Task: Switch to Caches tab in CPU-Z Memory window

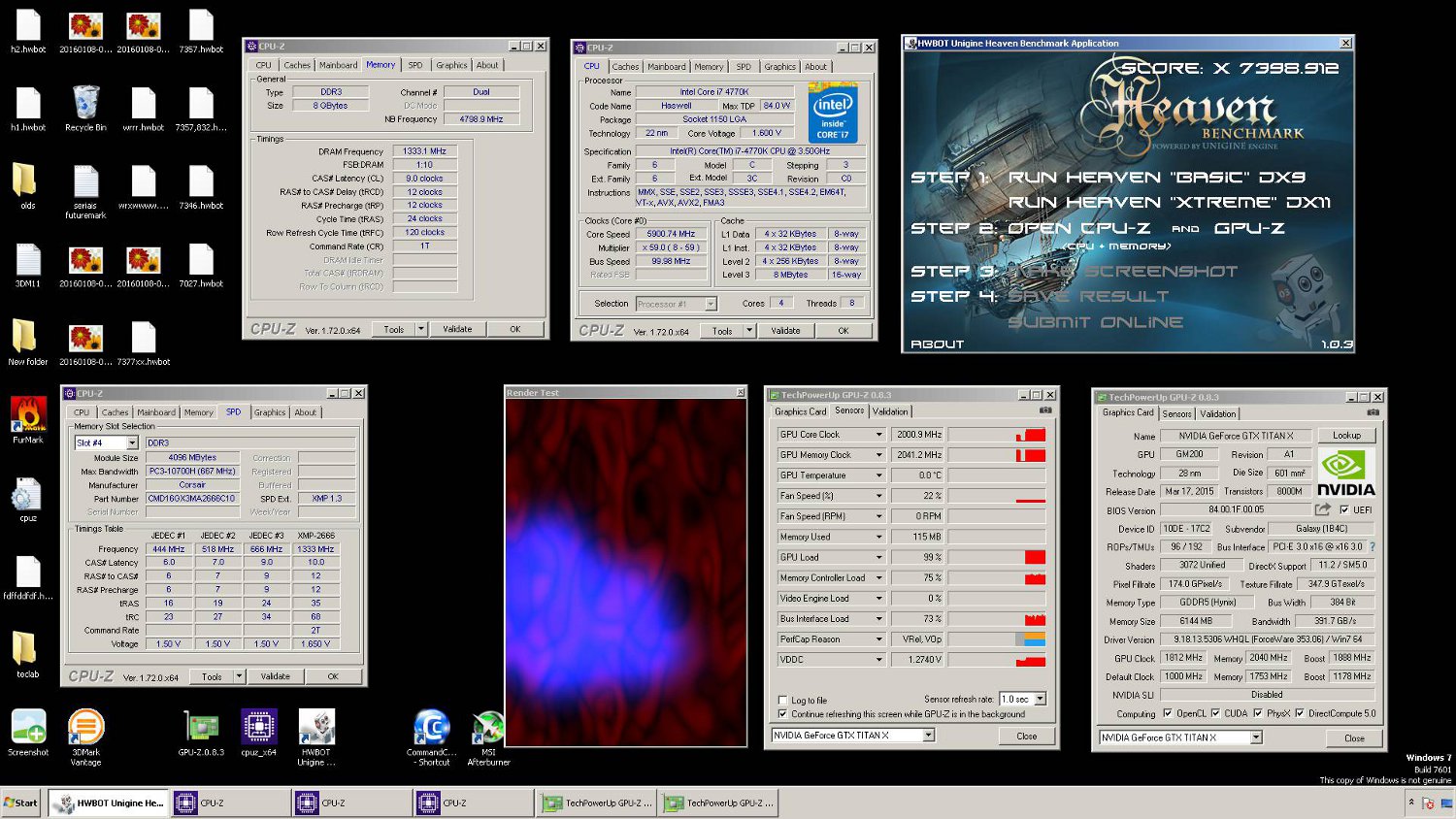Action: tap(297, 65)
